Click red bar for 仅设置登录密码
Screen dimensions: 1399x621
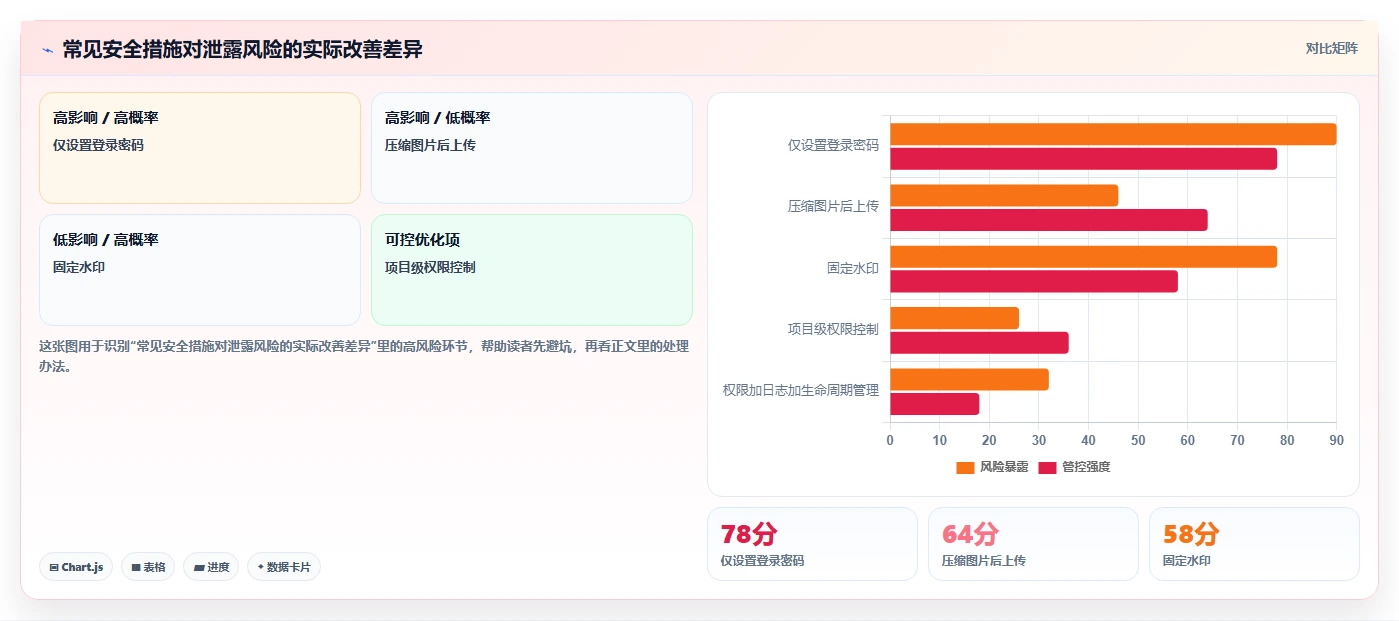coord(1083,158)
